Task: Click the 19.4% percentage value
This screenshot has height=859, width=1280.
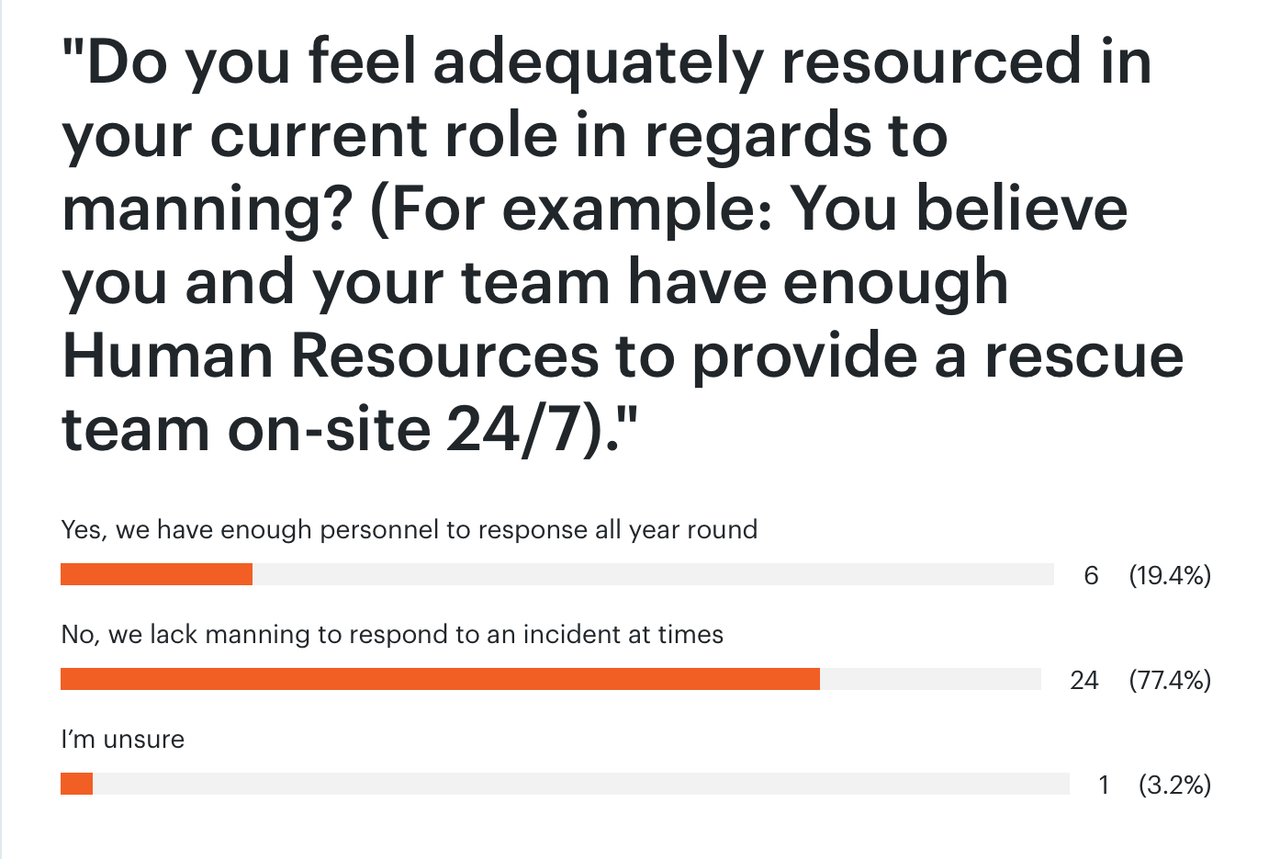Action: (1170, 575)
